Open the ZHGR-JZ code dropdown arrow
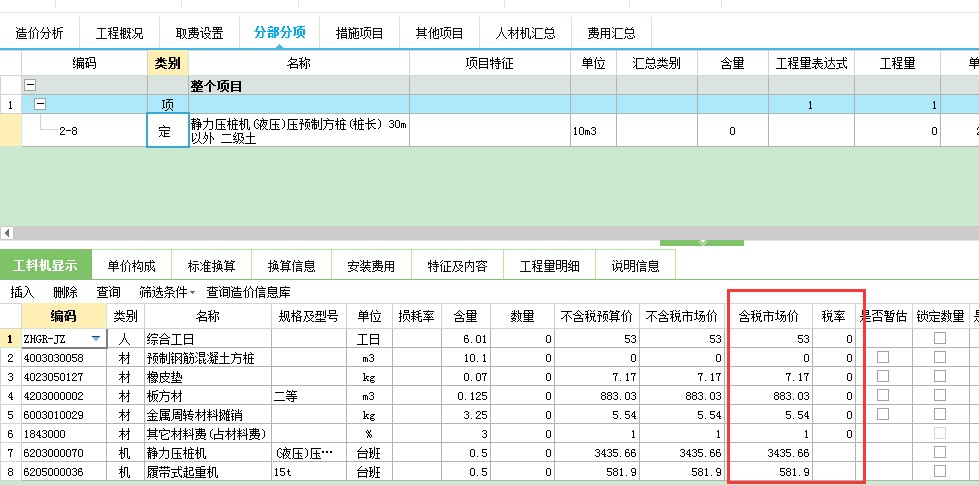979x485 pixels. click(97, 339)
